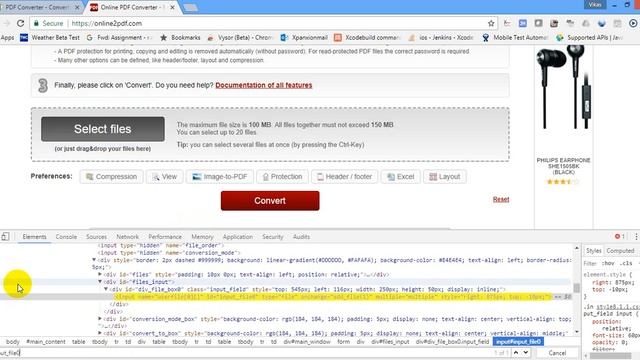This screenshot has height=360, width=640.
Task: Click the styles Filter field
Action: click(x=590, y=263)
